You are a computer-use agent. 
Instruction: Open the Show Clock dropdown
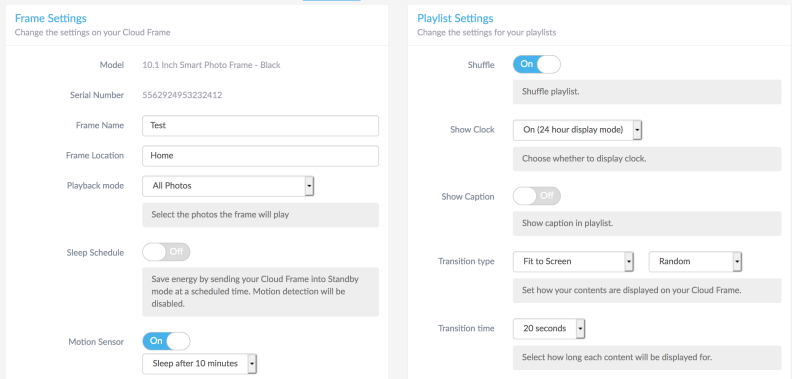(577, 130)
